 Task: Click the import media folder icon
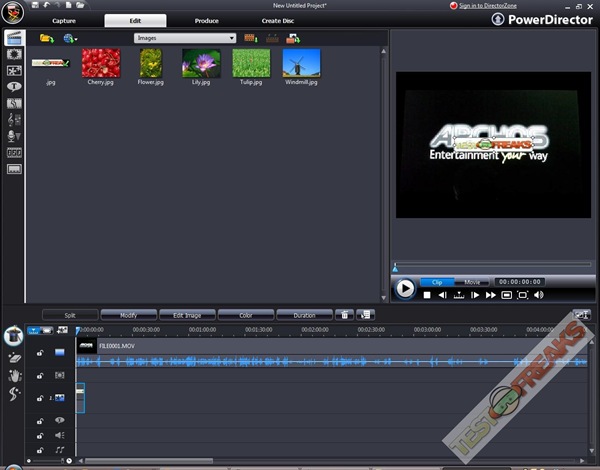point(46,38)
